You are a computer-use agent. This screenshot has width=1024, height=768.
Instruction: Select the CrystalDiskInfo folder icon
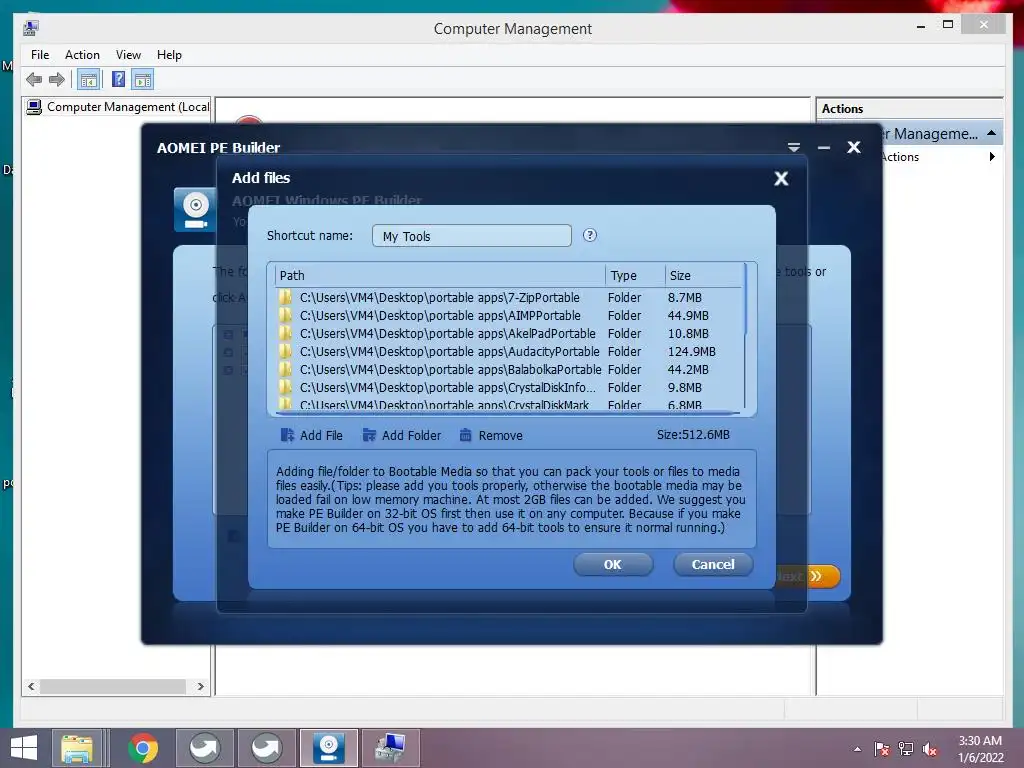285,387
